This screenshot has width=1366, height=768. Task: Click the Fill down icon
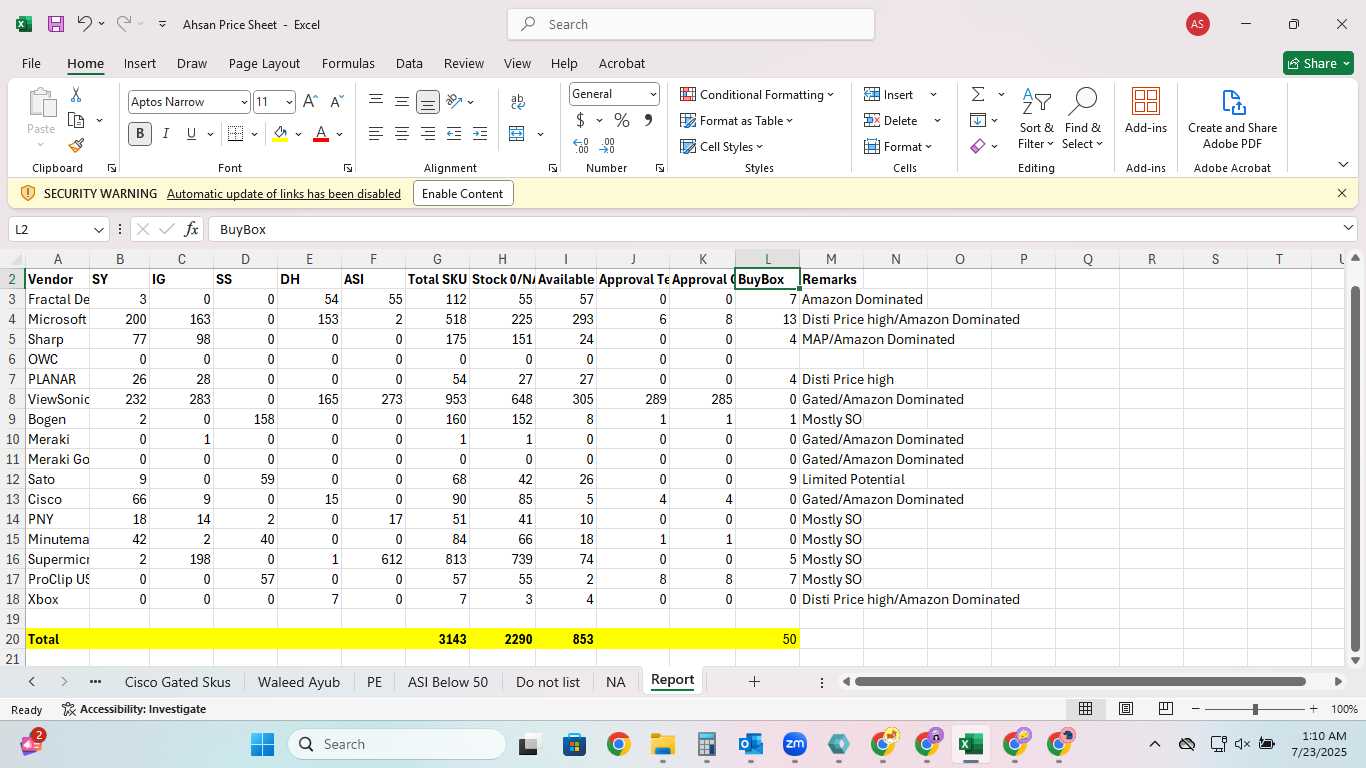tap(977, 120)
